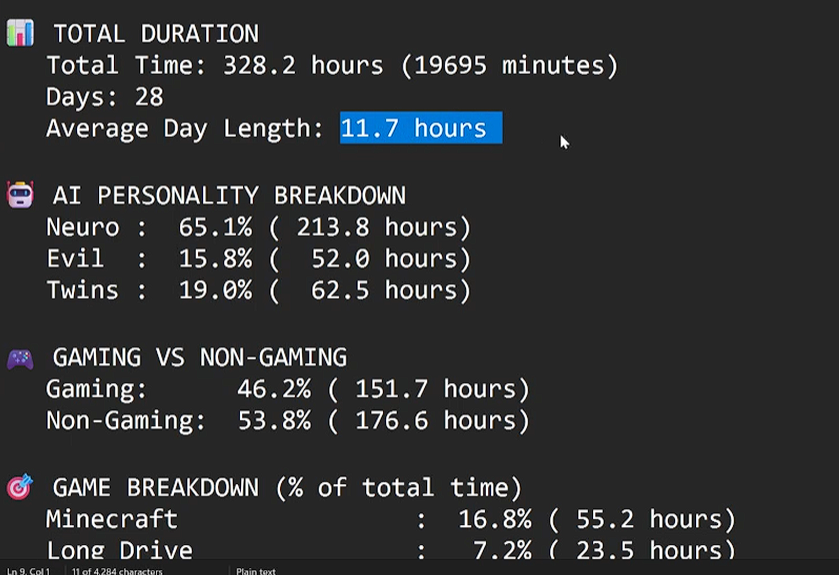Click the 'Plain text' status bar item

(x=256, y=571)
